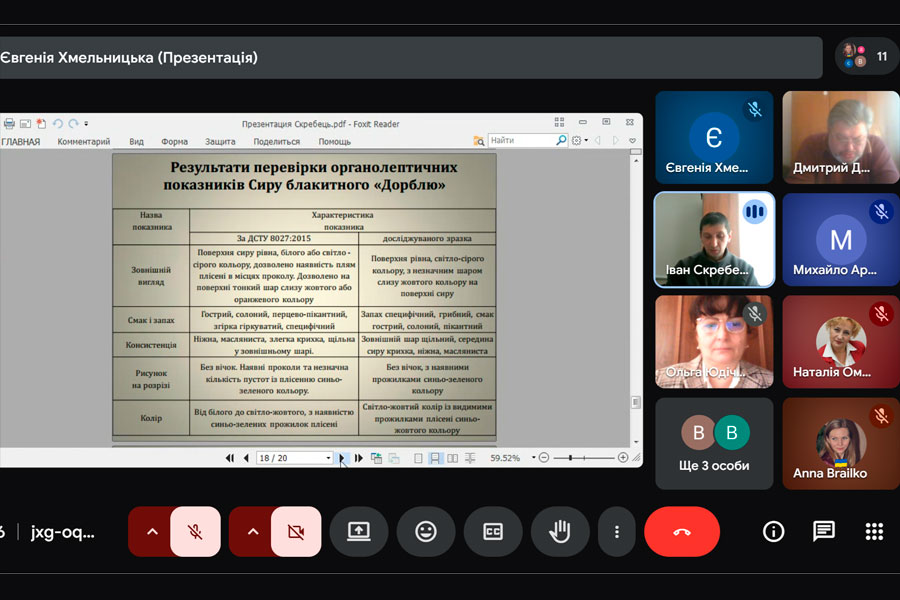Click the present screen icon
Screen dimensions: 900x600
click(359, 532)
